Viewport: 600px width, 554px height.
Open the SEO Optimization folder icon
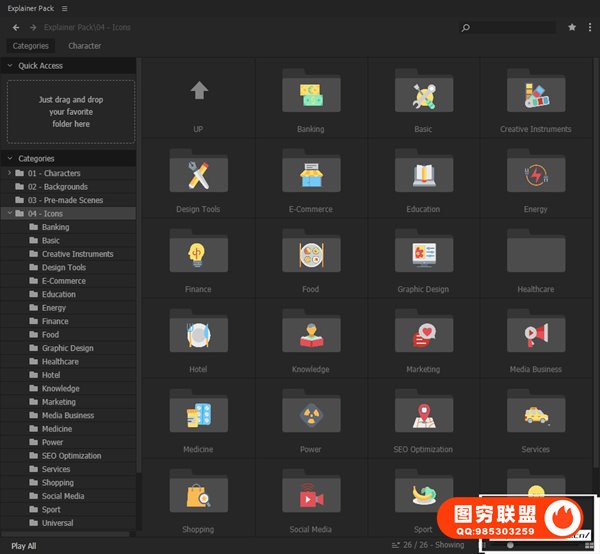click(423, 416)
